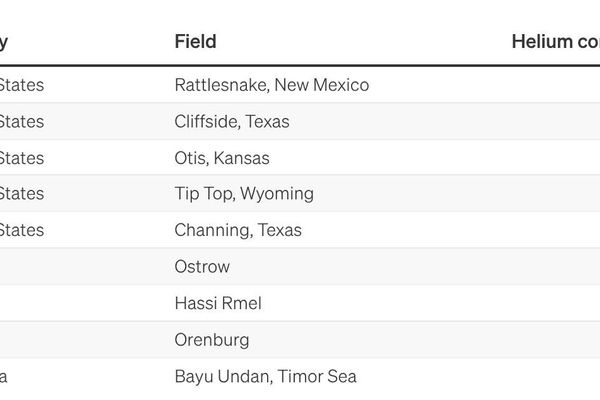Click the Ostrow field cell
This screenshot has height=400, width=600.
tap(201, 267)
